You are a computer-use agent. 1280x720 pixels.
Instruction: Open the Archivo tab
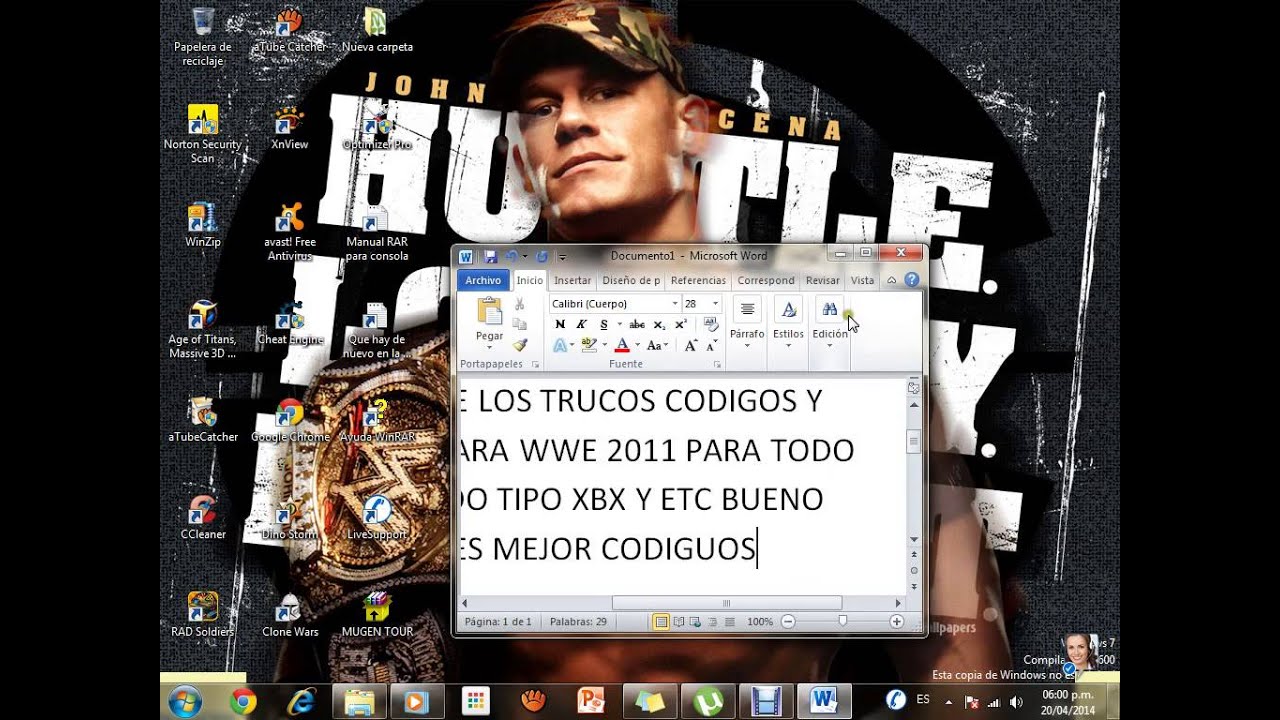[483, 281]
